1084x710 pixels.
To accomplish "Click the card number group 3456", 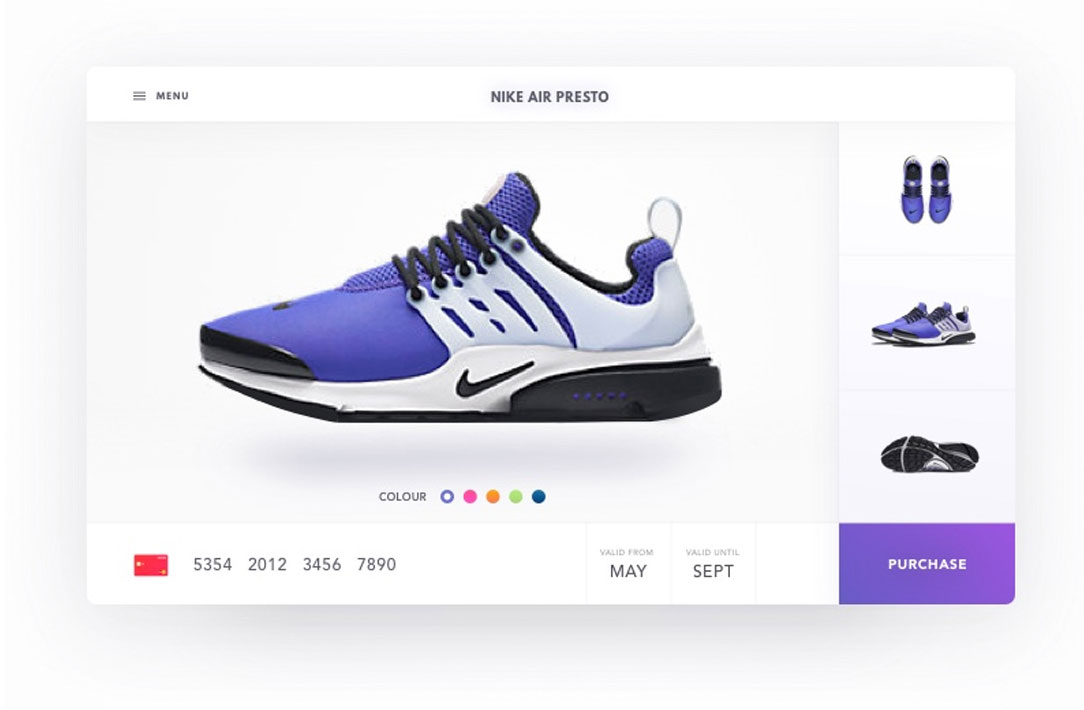I will pos(322,565).
